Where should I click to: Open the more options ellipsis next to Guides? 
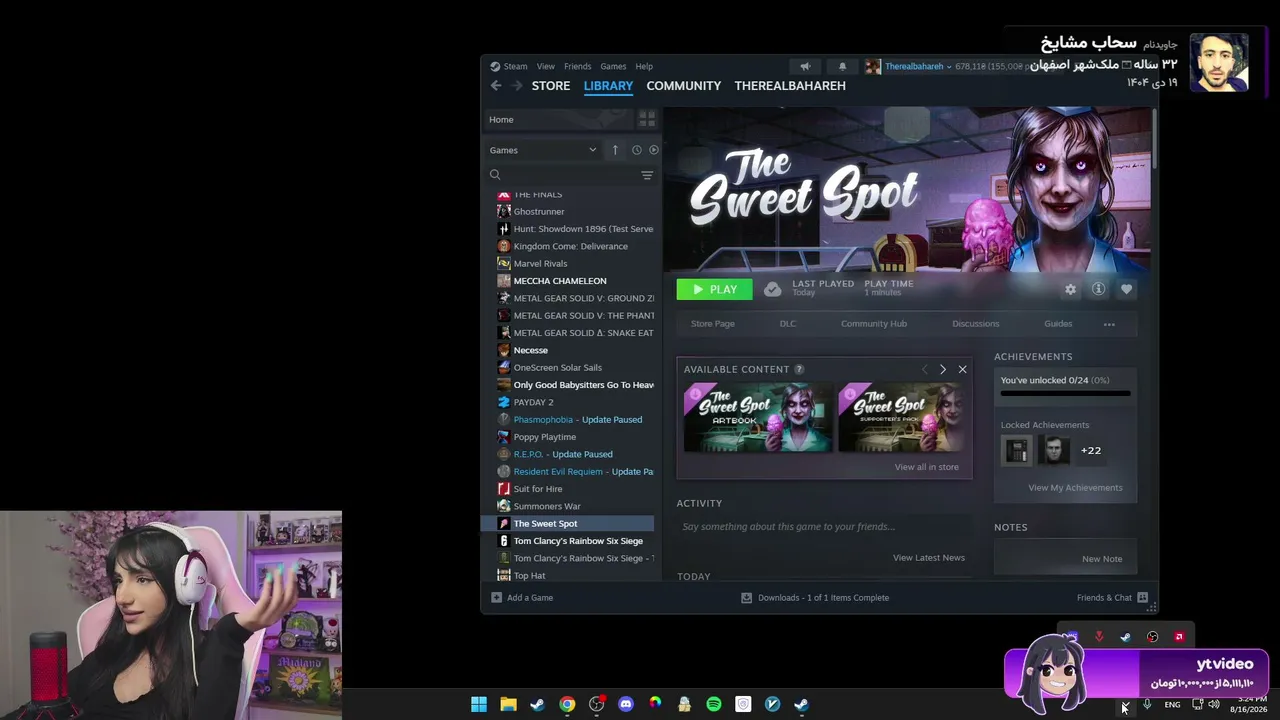(x=1109, y=324)
